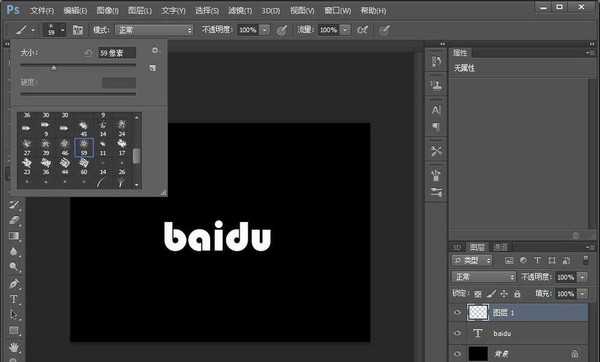This screenshot has width=600, height=362.
Task: Click the brush size input field
Action: [117, 52]
